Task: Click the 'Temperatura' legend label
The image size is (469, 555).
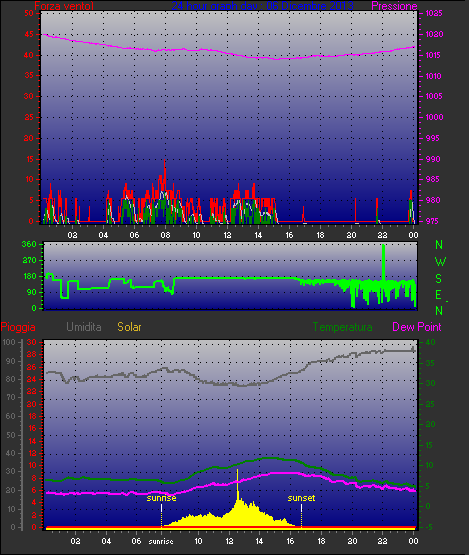Action: click(x=342, y=327)
